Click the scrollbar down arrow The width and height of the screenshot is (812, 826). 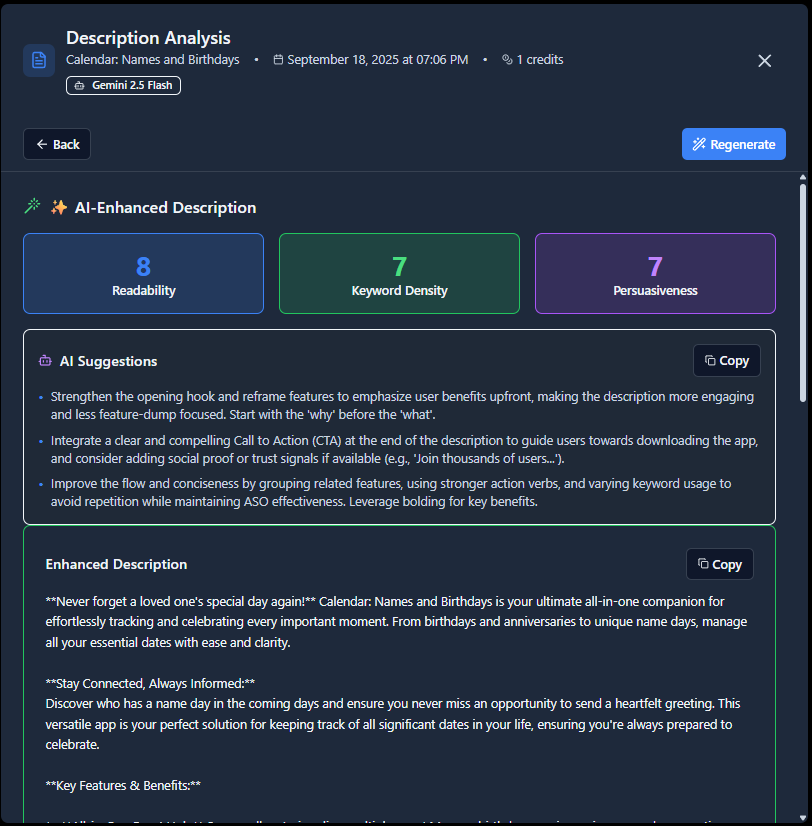coord(803,818)
